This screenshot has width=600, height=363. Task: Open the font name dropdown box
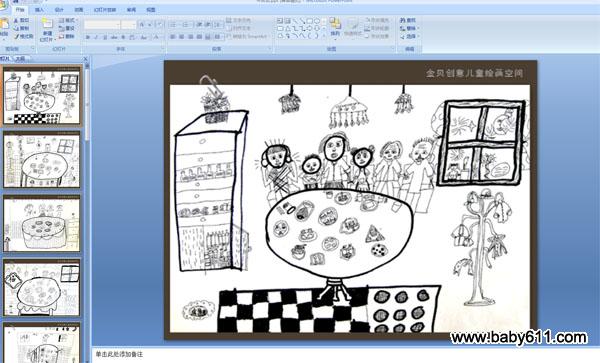coord(102,25)
